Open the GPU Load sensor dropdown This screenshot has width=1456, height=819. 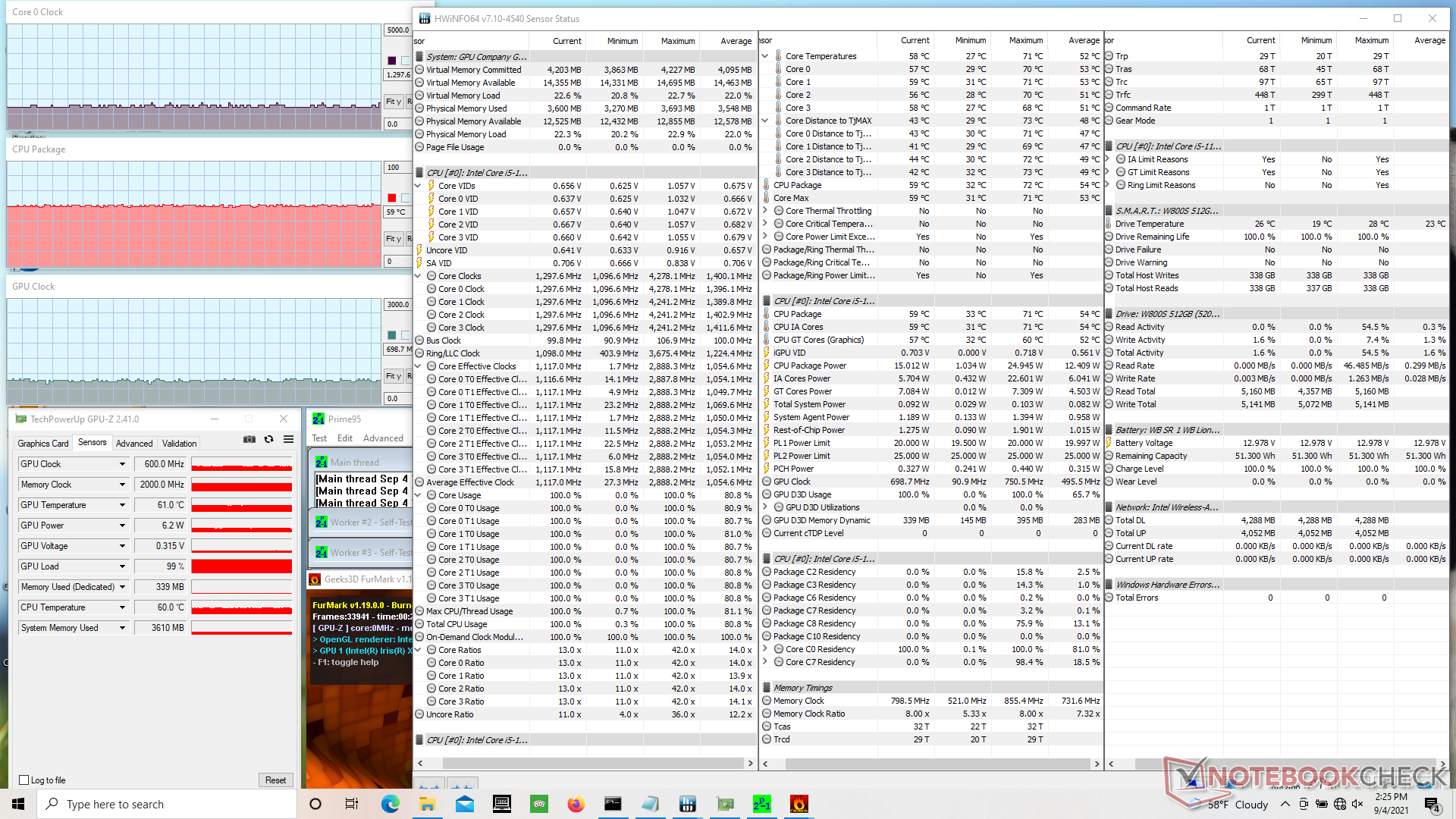pyautogui.click(x=121, y=566)
